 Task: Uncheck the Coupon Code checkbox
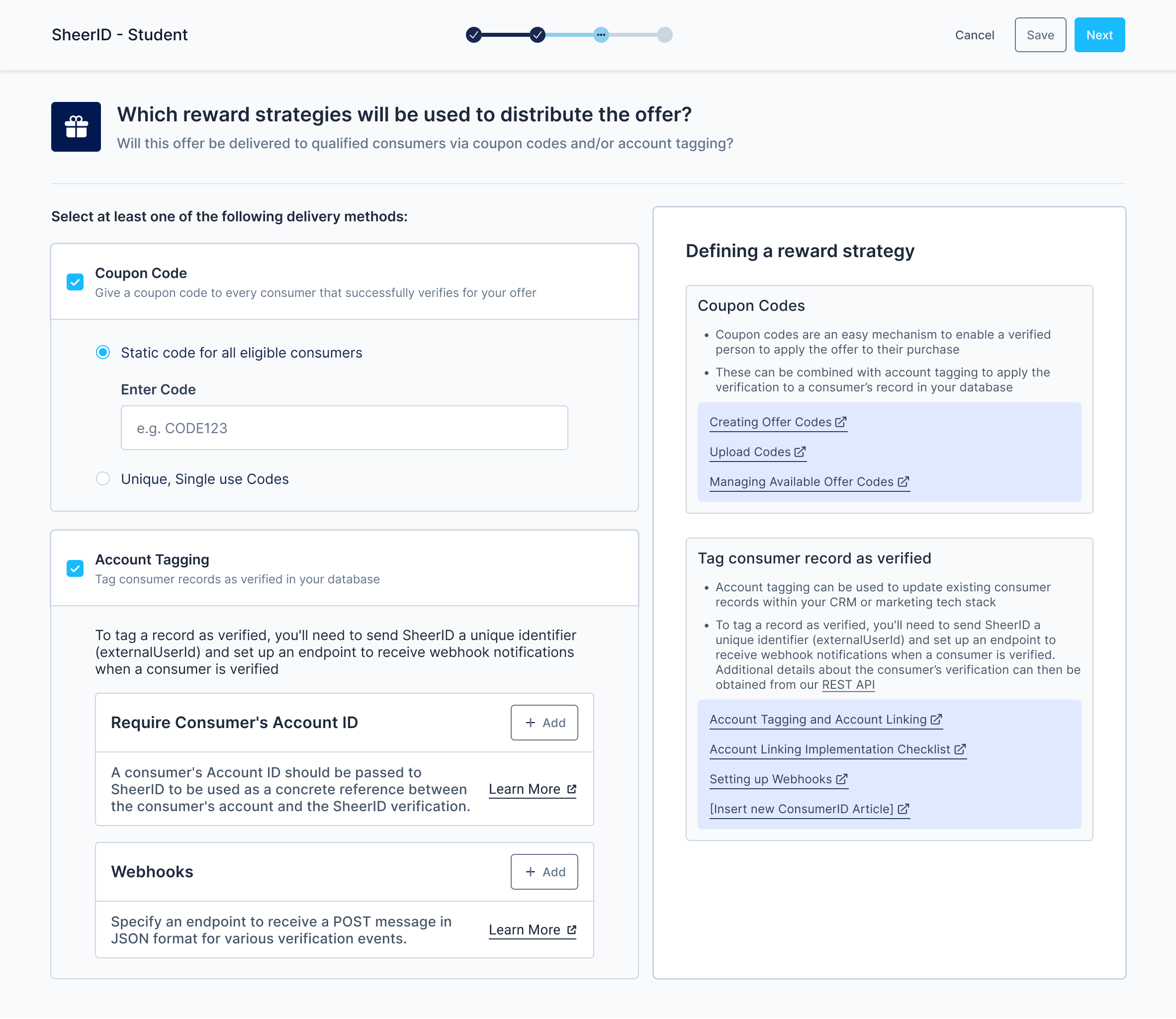coord(75,282)
